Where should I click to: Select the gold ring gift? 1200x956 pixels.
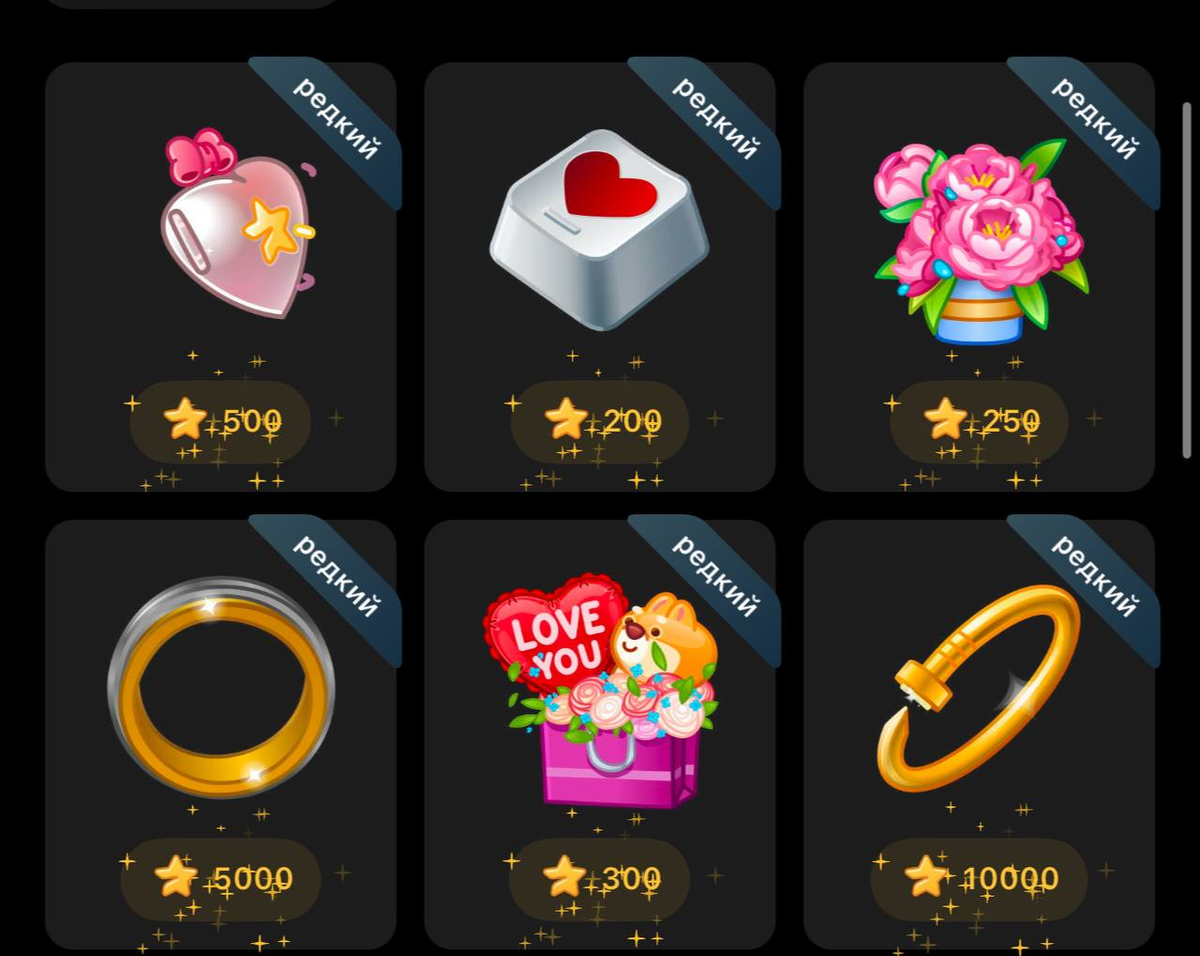(221, 687)
